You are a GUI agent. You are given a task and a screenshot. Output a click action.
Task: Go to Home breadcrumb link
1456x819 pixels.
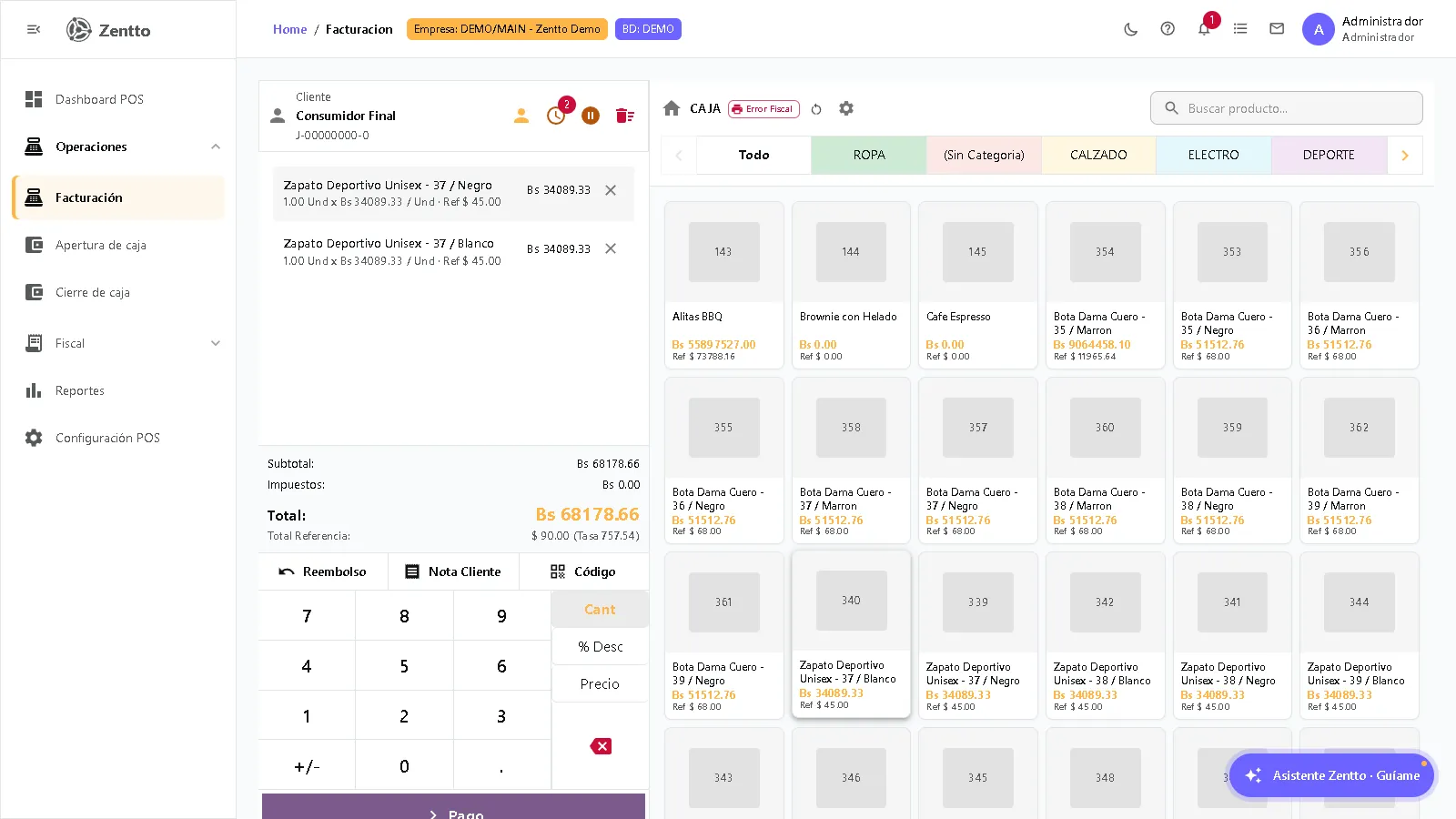pos(289,29)
